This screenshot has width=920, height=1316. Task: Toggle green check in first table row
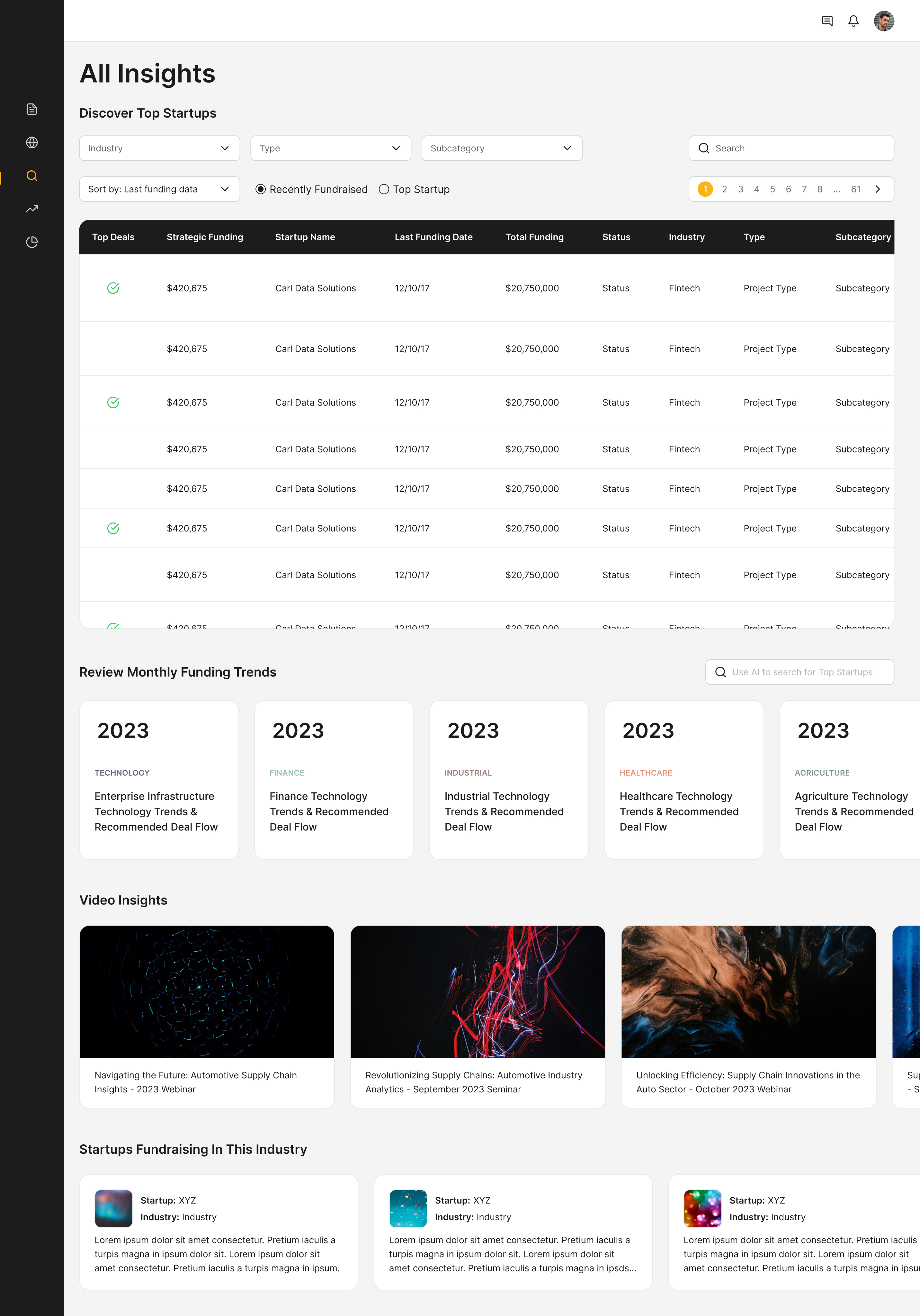tap(113, 288)
